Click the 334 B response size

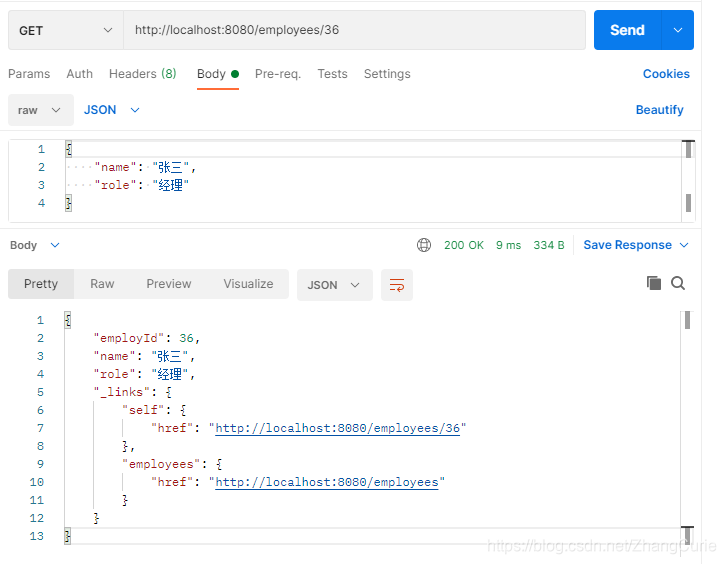[549, 245]
